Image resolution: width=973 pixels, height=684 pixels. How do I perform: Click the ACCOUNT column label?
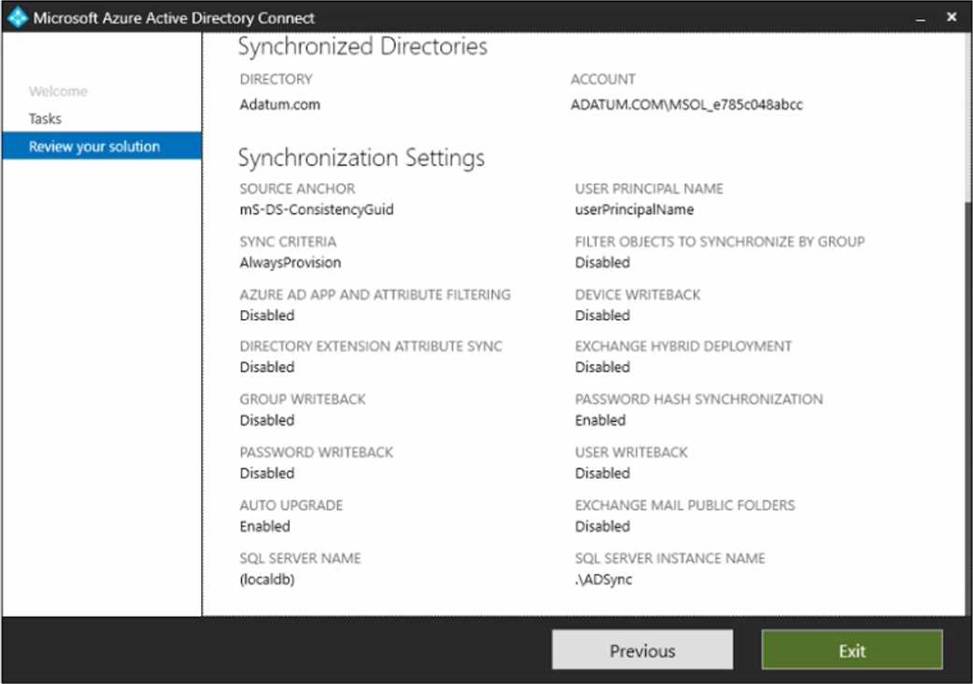point(603,79)
